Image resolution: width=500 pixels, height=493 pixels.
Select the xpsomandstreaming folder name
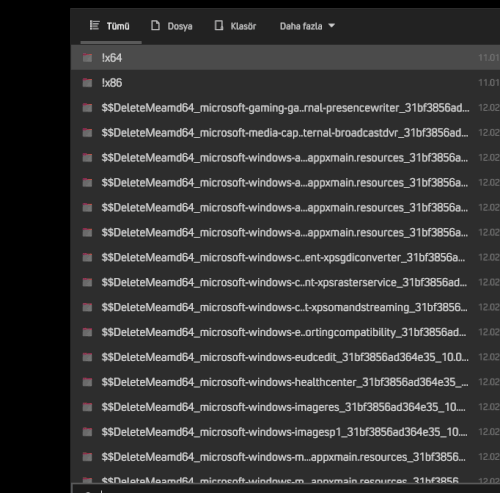[284, 307]
